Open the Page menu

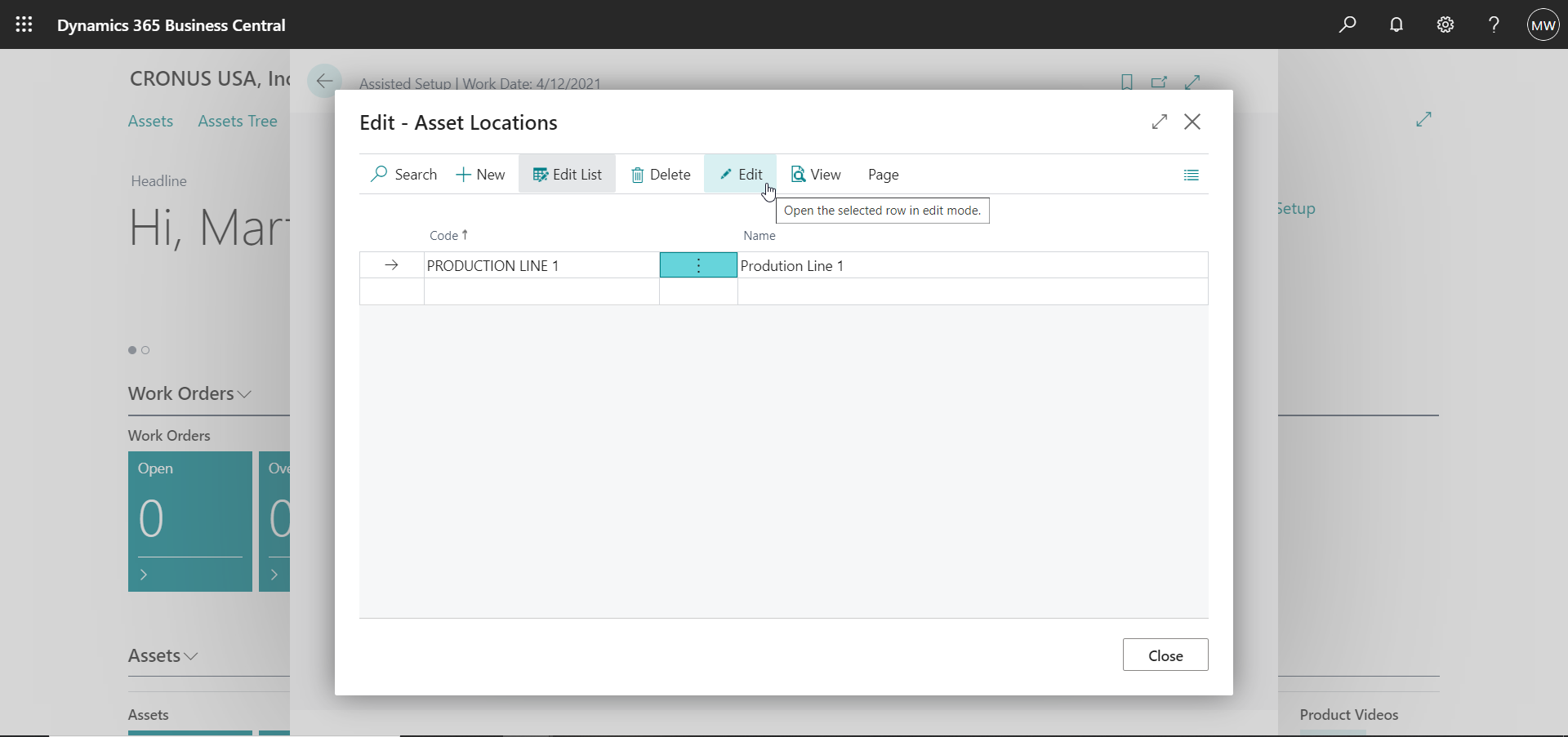point(884,174)
